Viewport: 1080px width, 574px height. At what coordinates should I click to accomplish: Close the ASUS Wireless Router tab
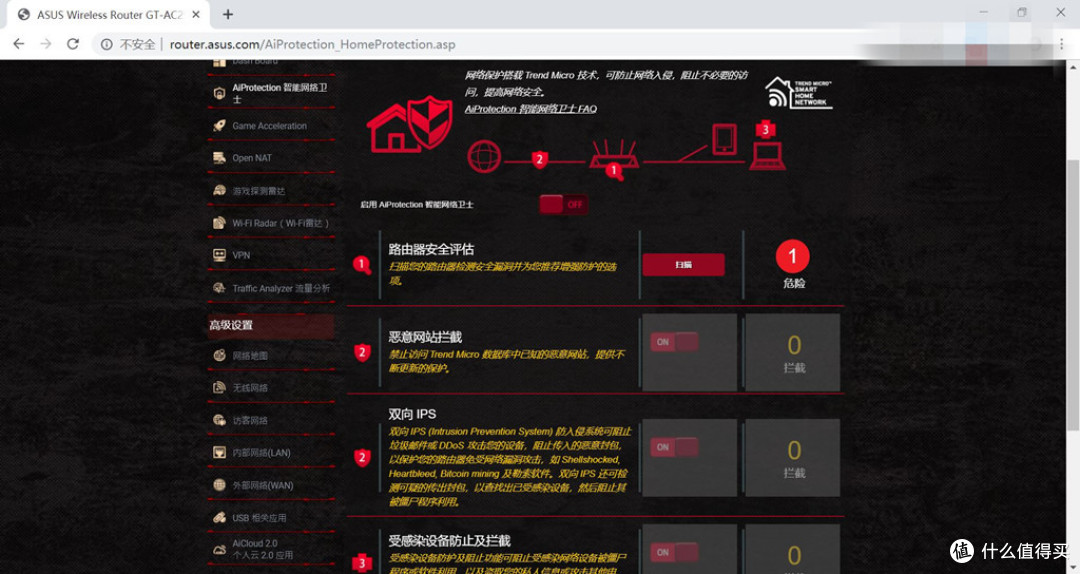point(196,14)
